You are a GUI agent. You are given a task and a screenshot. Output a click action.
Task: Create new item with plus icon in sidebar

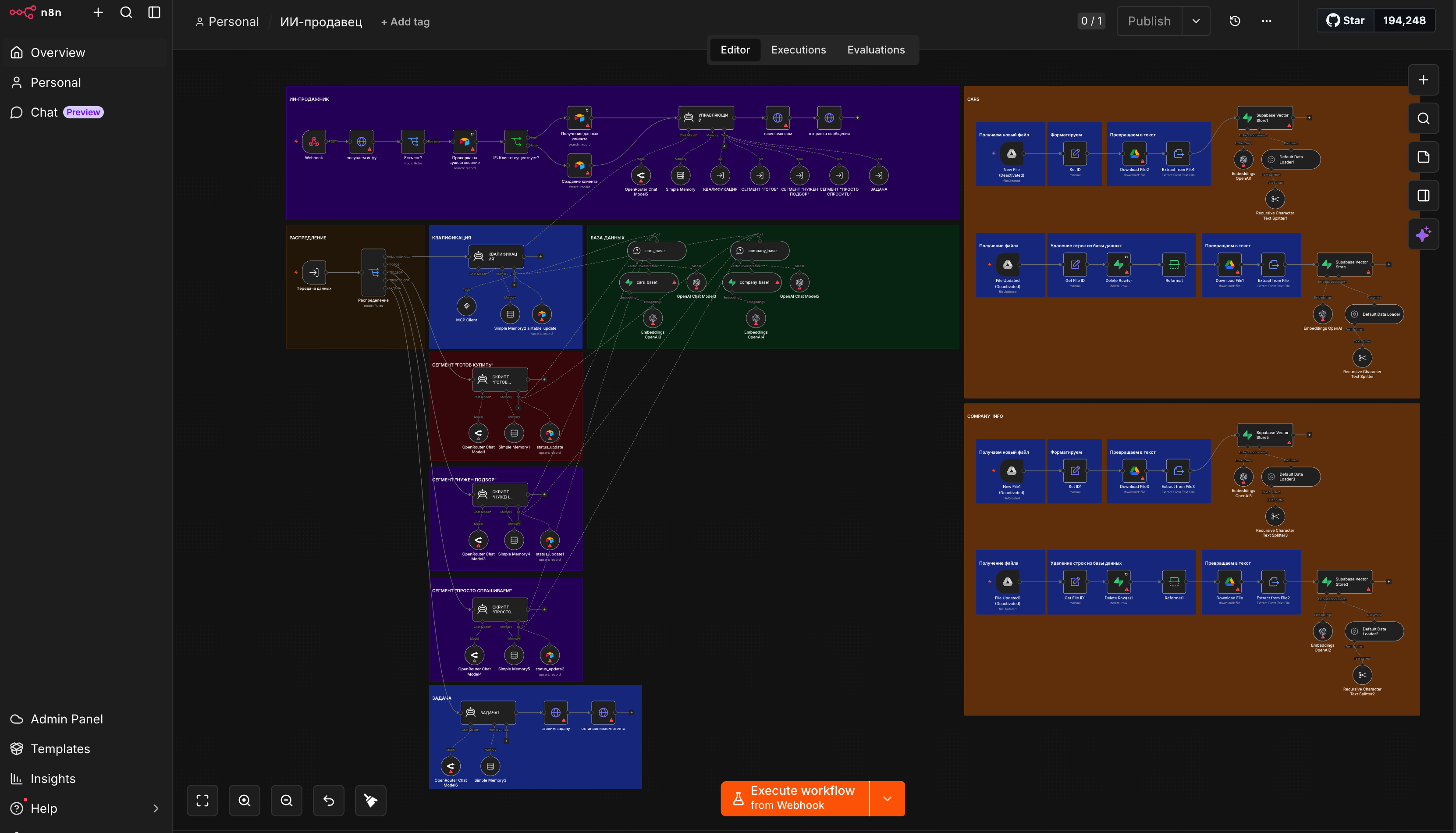[x=98, y=13]
